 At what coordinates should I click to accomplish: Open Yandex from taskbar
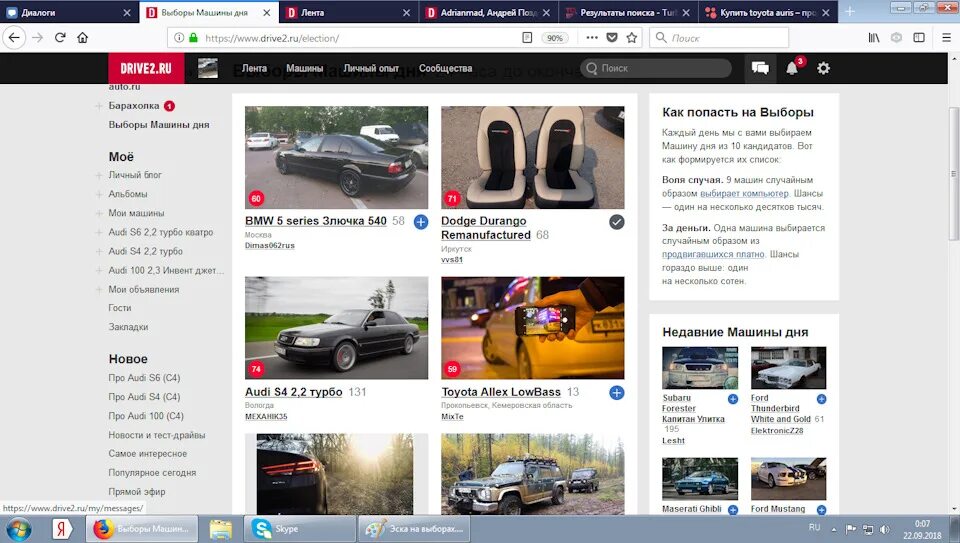(x=62, y=528)
